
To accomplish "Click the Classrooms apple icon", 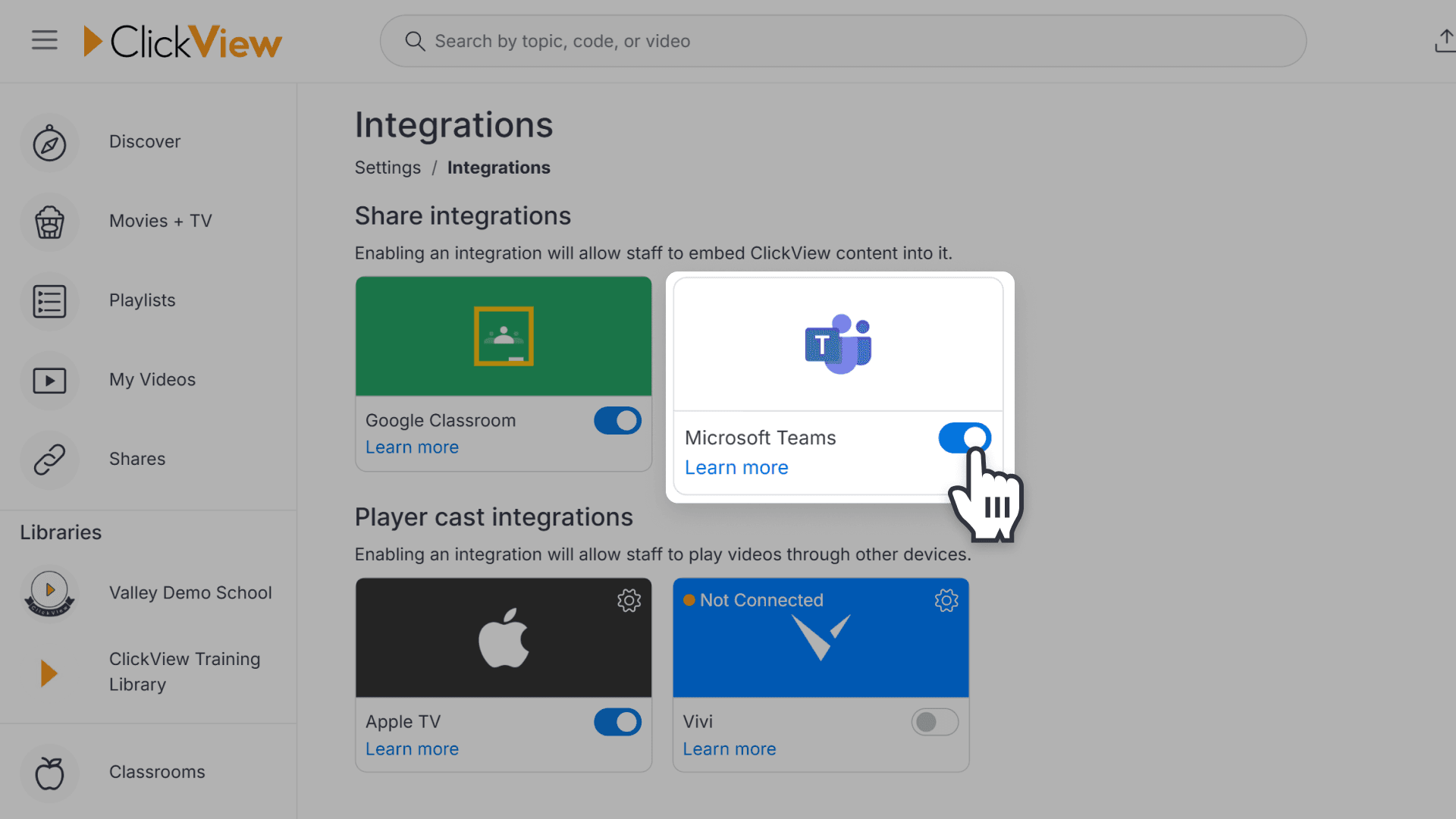I will tap(49, 773).
